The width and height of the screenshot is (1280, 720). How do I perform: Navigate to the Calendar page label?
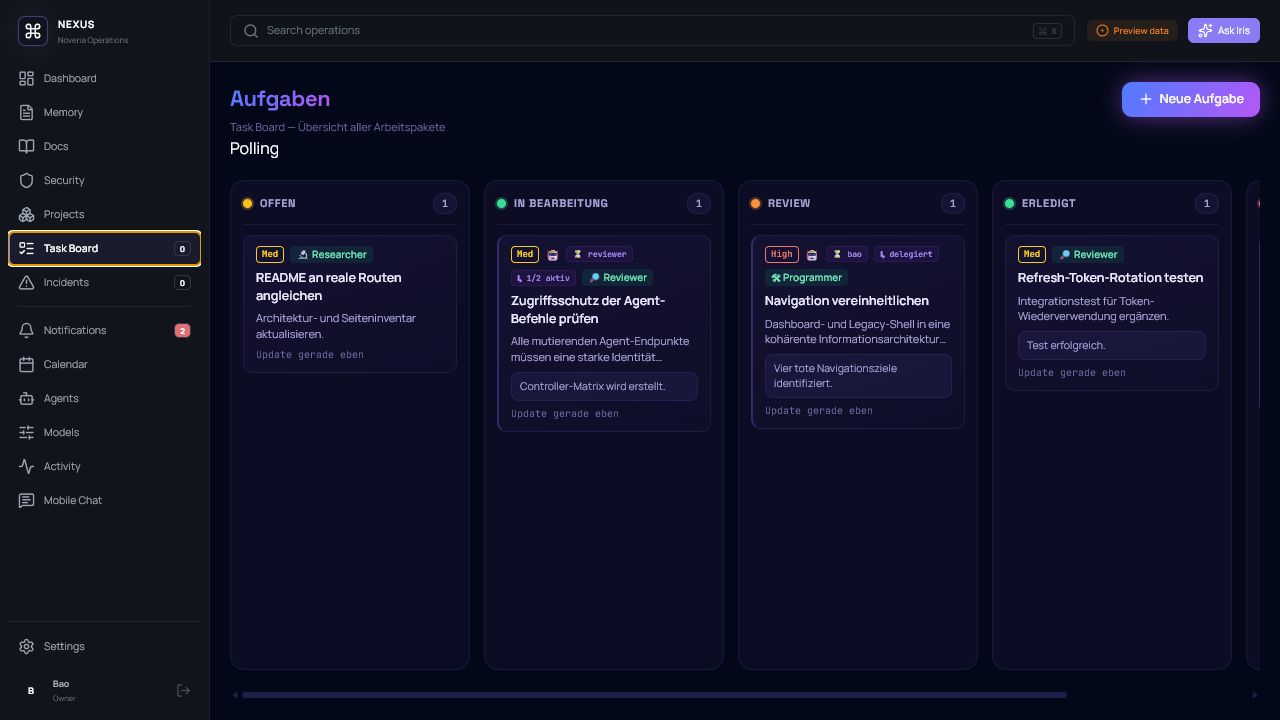coord(65,364)
